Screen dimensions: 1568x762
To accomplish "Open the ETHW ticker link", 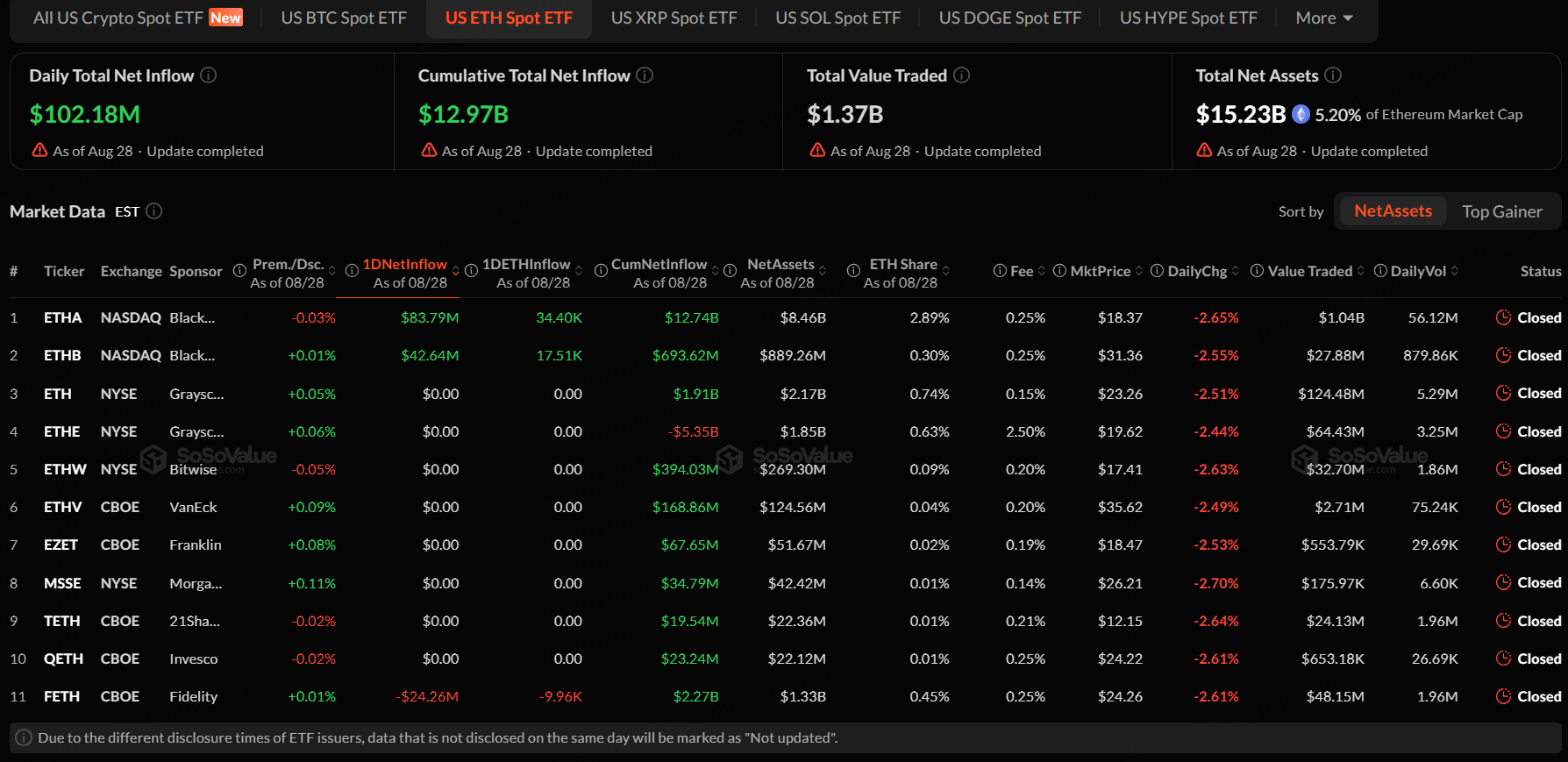I will pos(65,469).
